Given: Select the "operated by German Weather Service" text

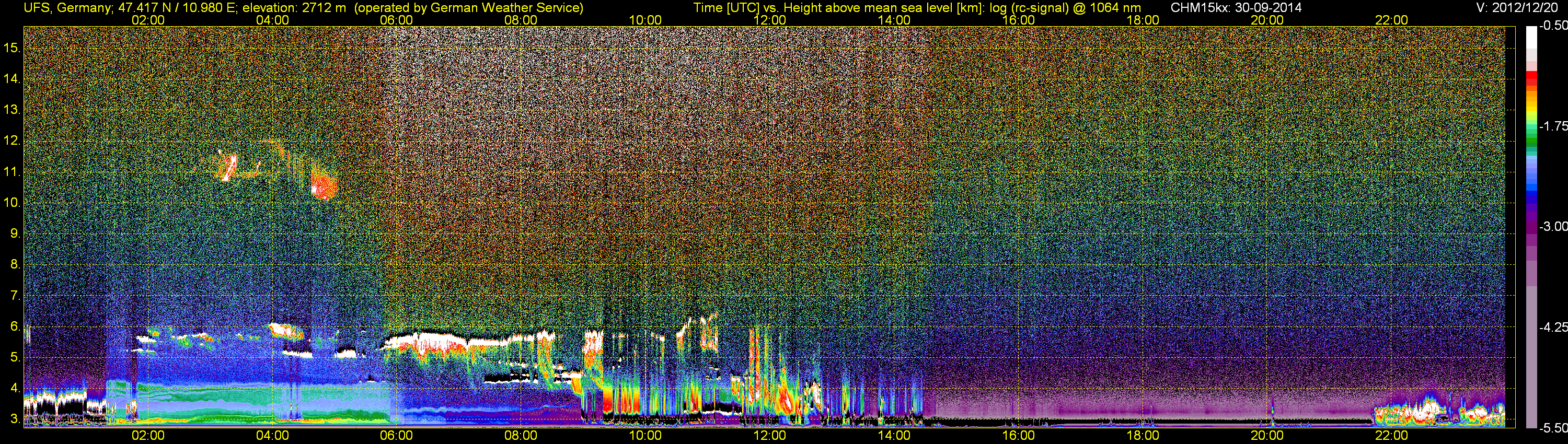Looking at the screenshot, I should (x=469, y=8).
